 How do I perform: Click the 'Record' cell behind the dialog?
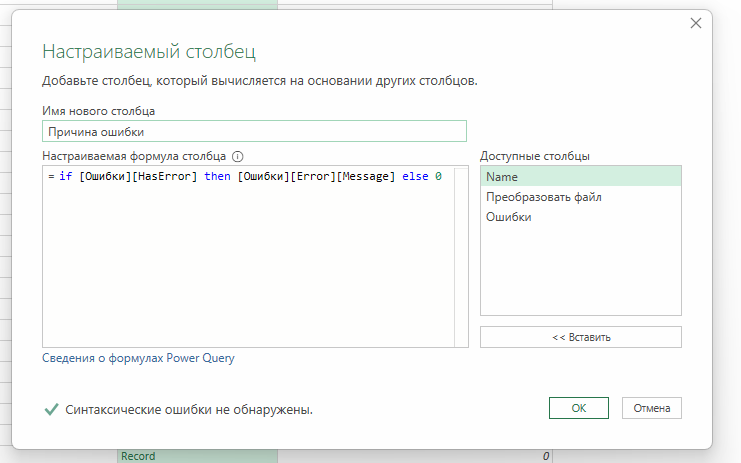(197, 456)
